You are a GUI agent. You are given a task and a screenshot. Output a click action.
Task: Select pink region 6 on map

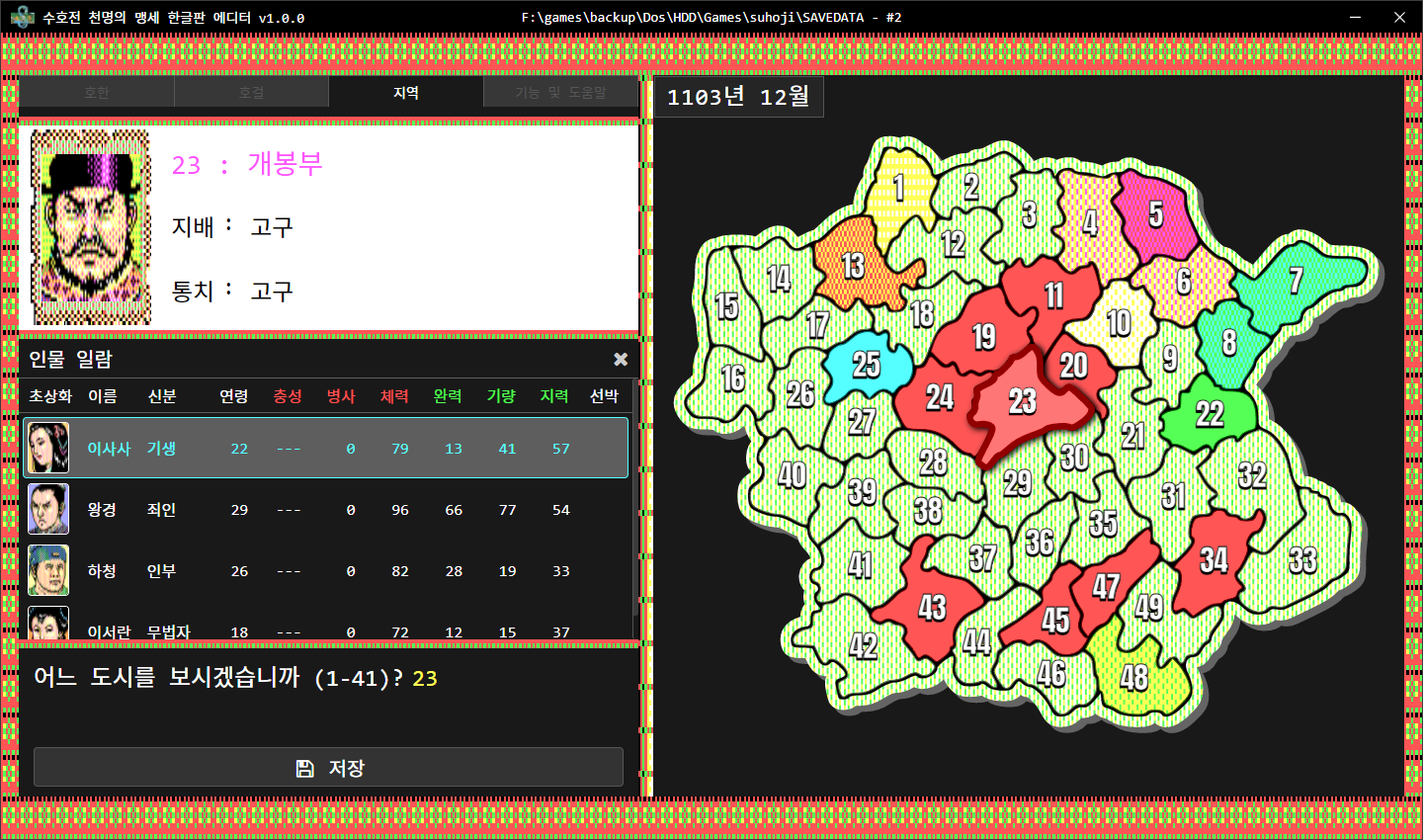pyautogui.click(x=1184, y=281)
